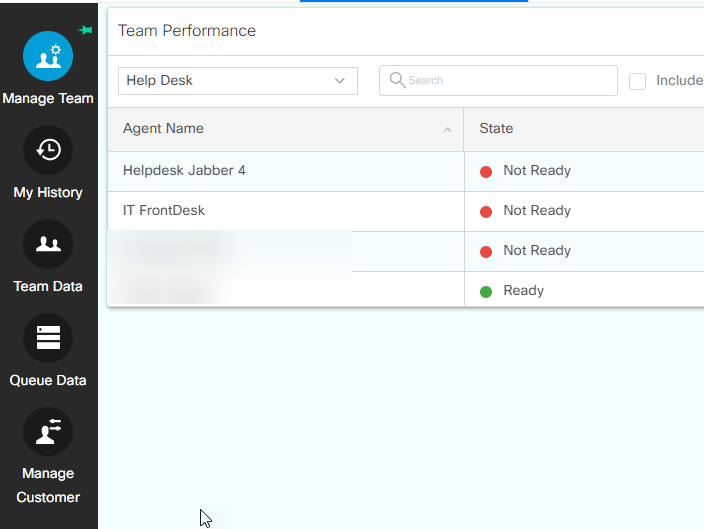Click the green pin icon above sidebar
This screenshot has width=704, height=529.
[86, 31]
